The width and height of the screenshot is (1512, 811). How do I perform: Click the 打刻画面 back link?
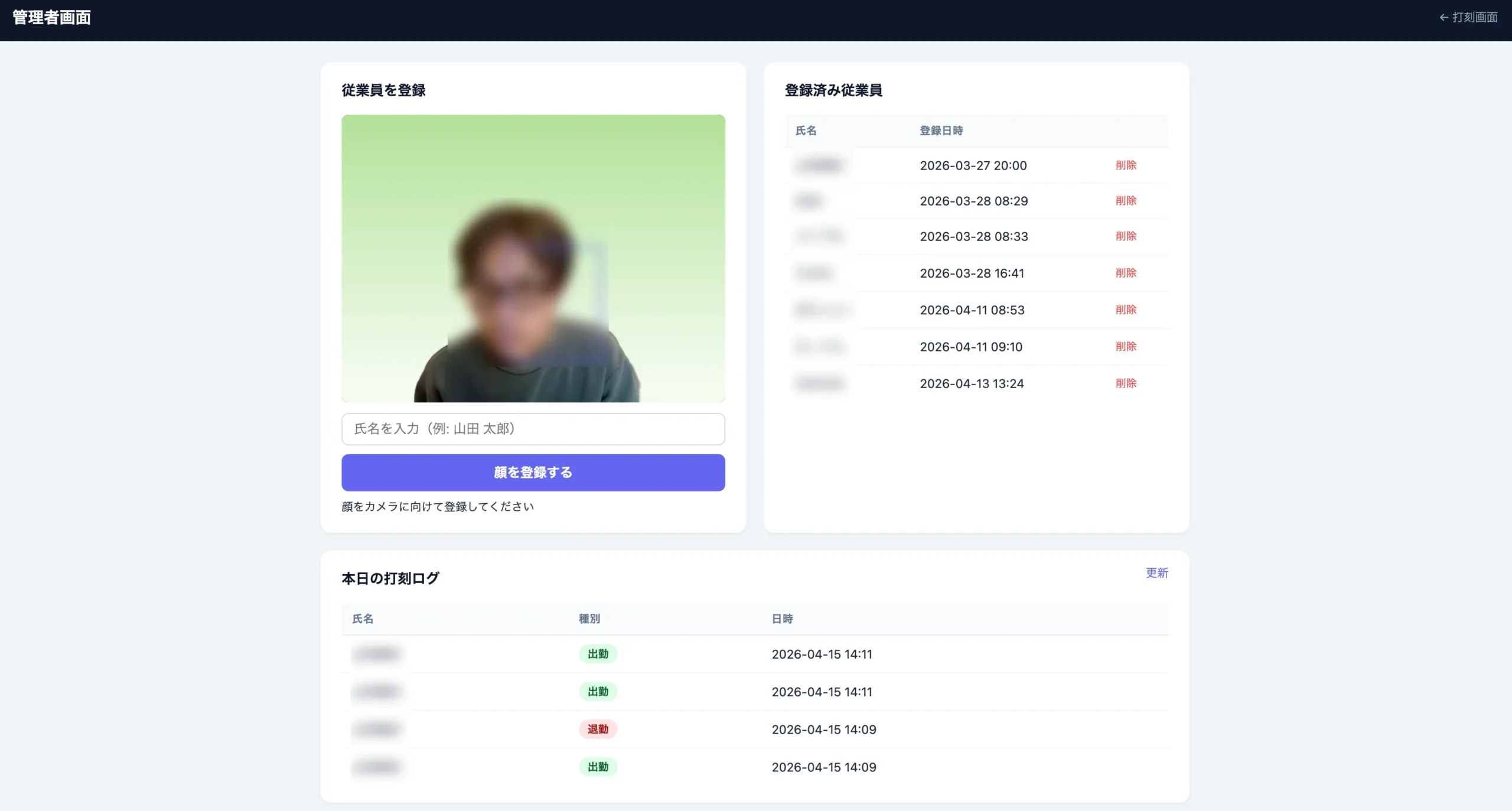[x=1468, y=18]
